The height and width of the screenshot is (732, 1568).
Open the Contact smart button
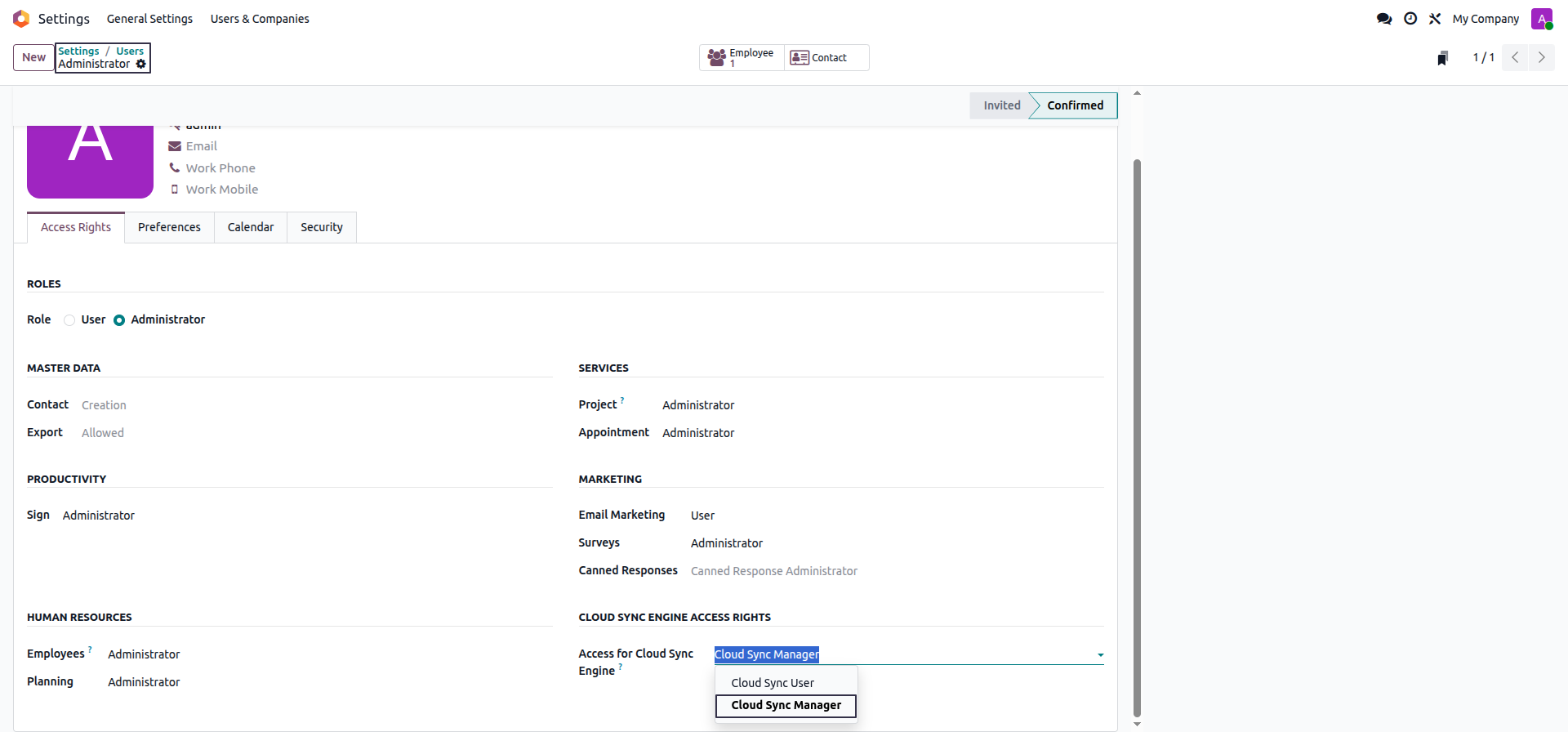click(x=826, y=57)
